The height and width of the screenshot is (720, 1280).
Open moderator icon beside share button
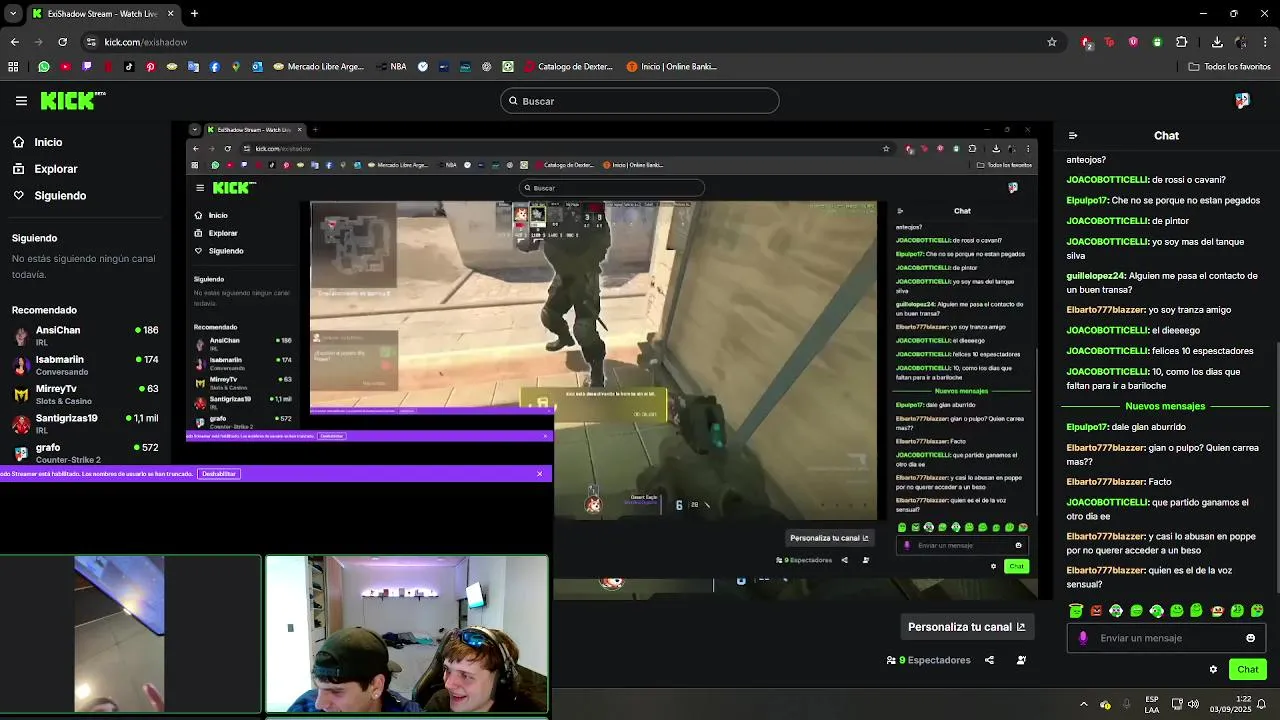tap(1021, 660)
